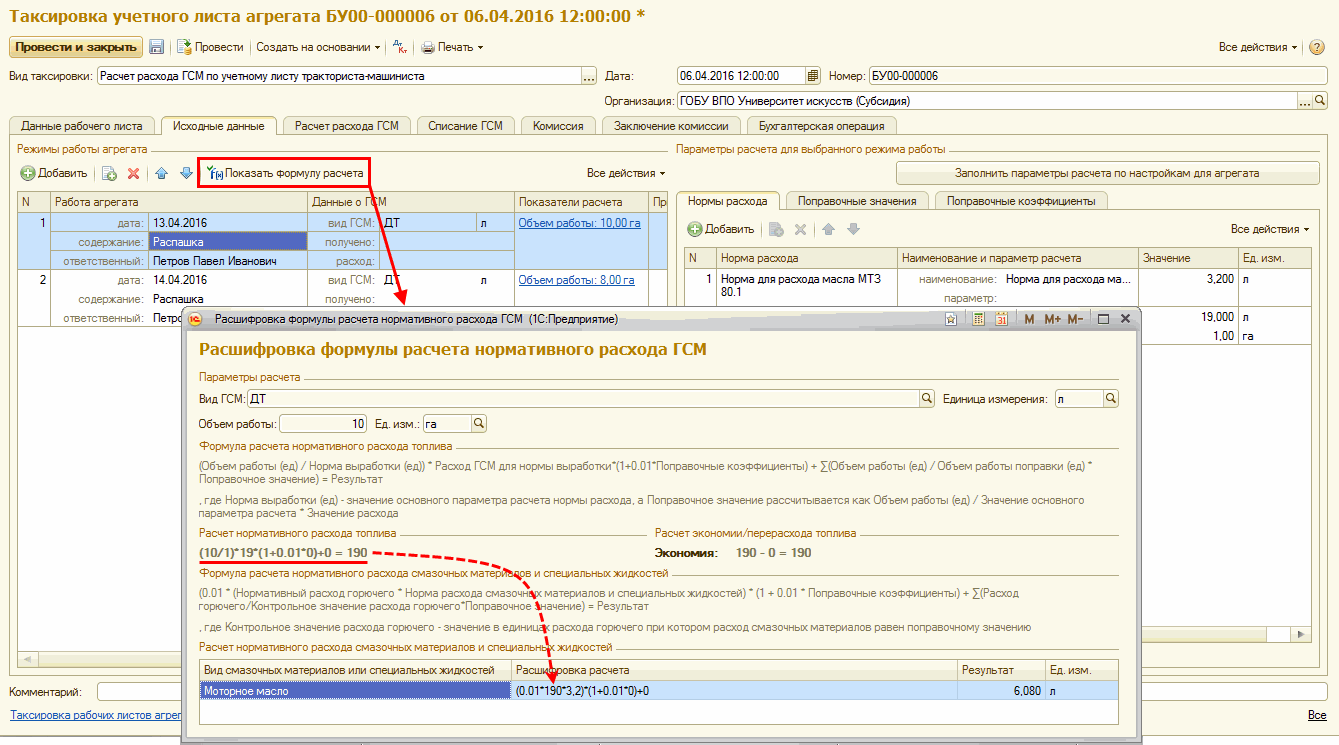Open the top-right Все действия menu
The image size is (1339, 745).
(1258, 47)
